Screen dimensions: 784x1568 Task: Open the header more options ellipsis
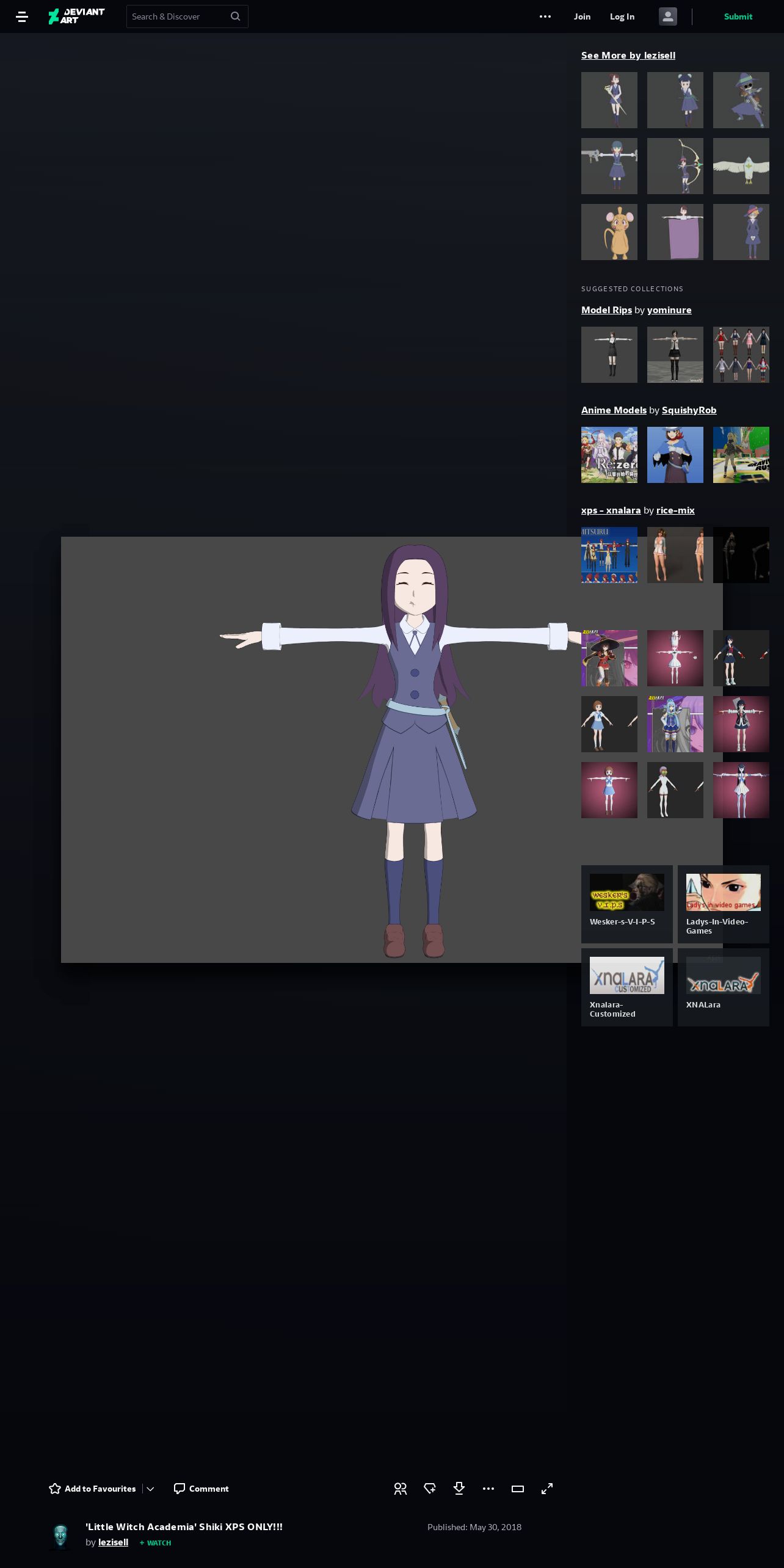point(545,16)
